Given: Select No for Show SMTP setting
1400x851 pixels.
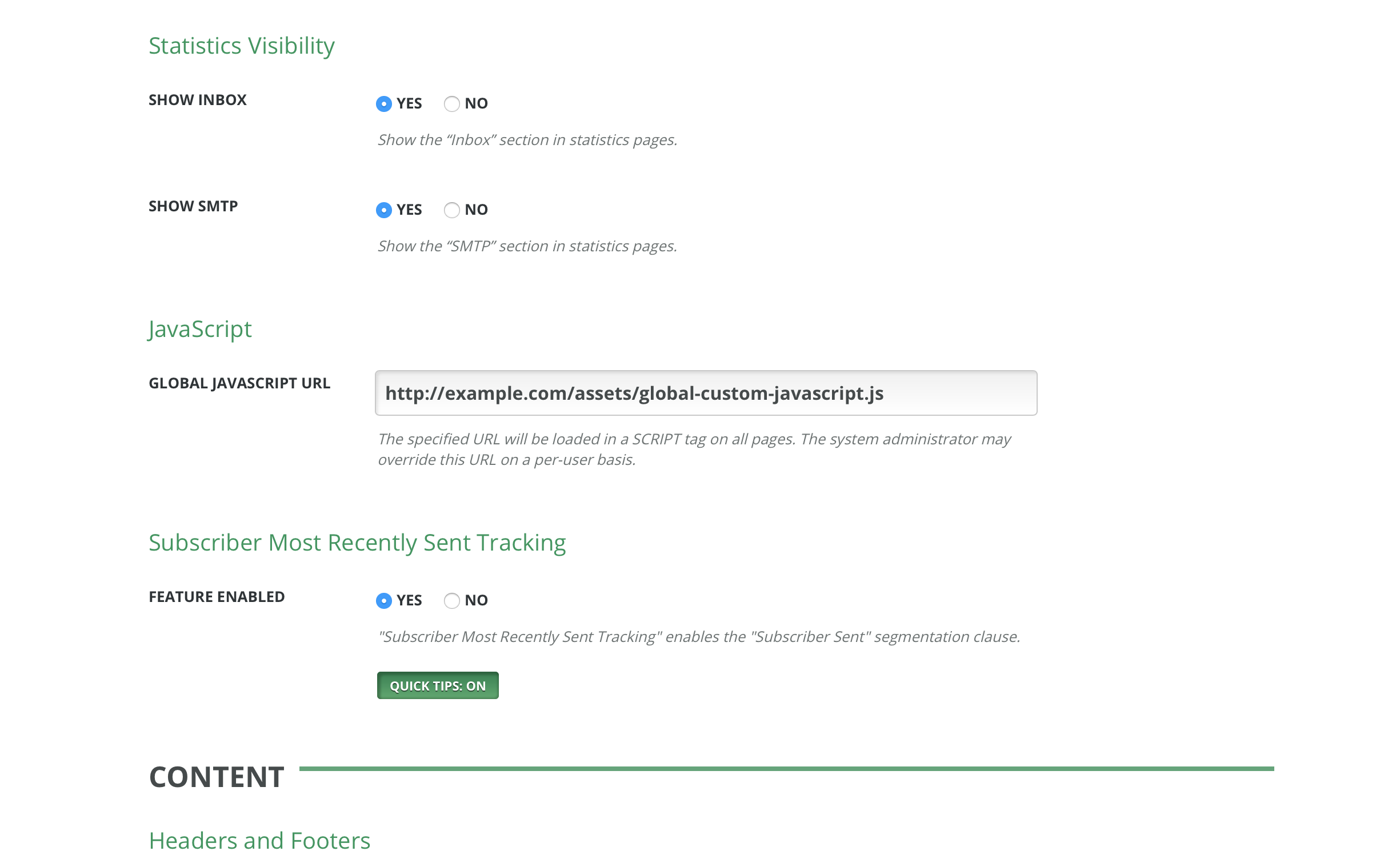Looking at the screenshot, I should point(452,210).
